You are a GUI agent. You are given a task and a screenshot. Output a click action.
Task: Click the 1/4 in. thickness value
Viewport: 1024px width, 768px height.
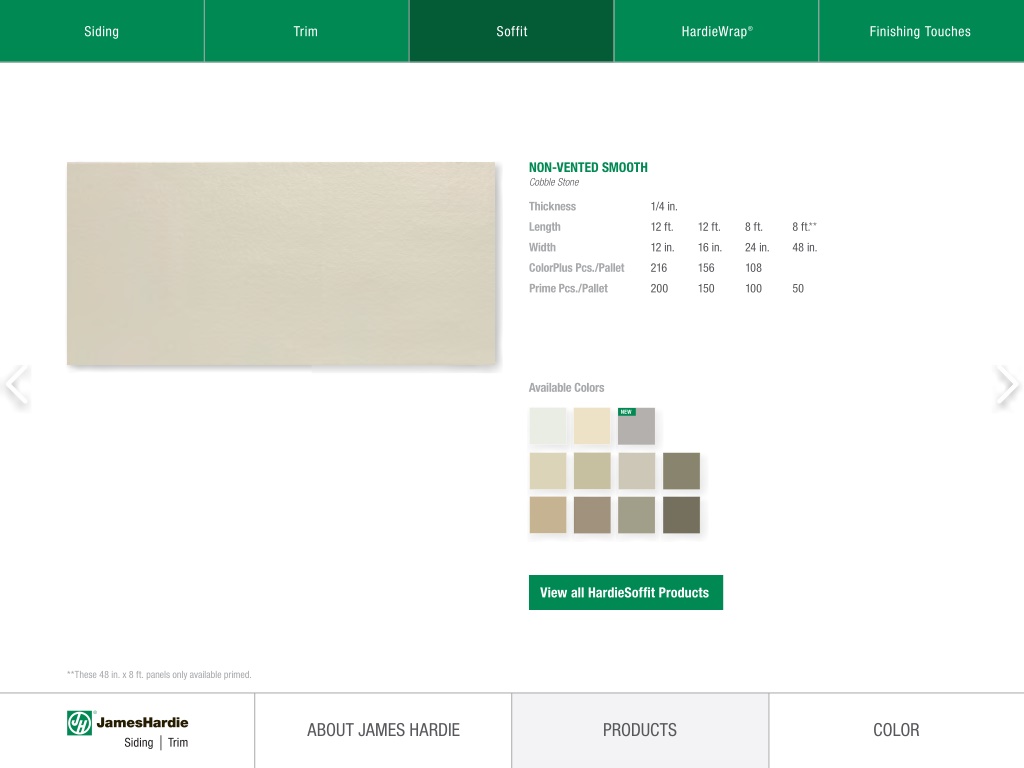[664, 206]
